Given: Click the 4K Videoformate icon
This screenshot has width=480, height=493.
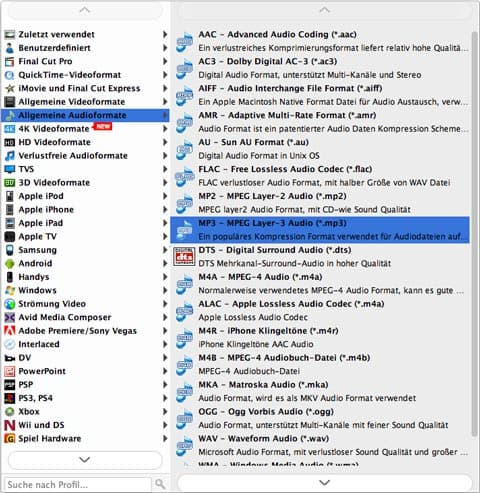Looking at the screenshot, I should [10, 129].
